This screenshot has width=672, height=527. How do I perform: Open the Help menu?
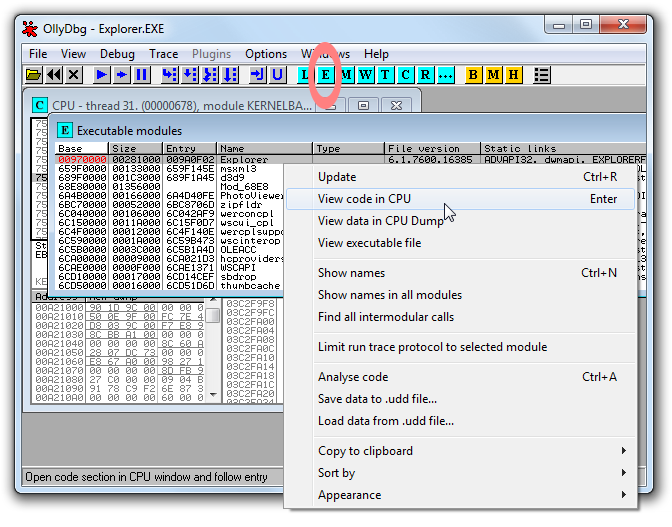coord(376,54)
